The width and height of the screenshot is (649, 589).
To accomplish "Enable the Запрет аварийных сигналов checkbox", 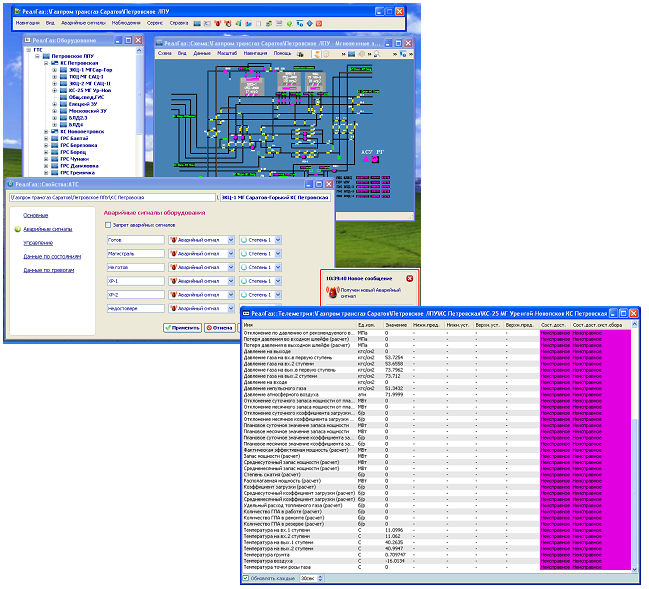I will point(108,225).
